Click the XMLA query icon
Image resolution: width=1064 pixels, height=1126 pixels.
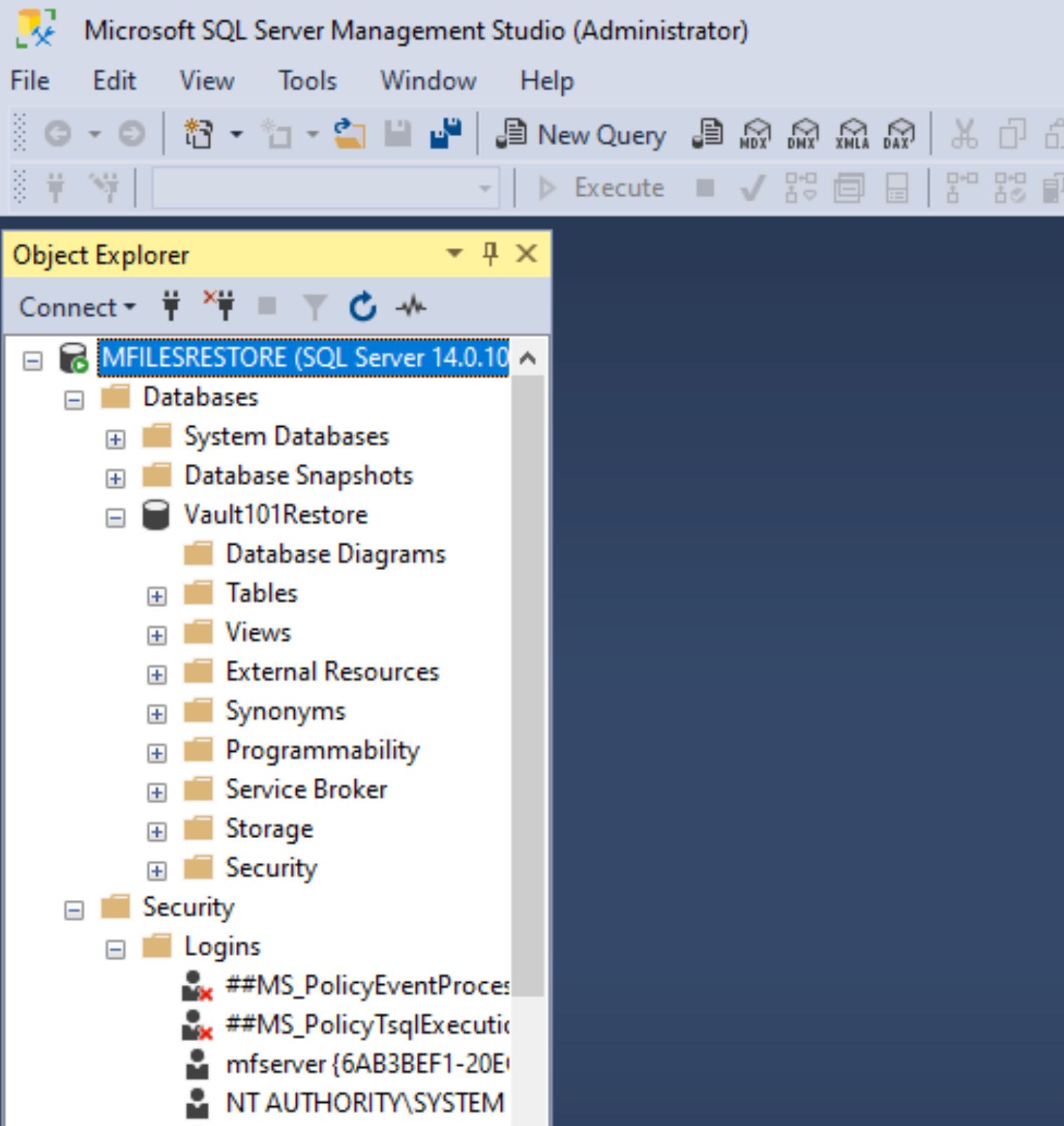point(852,133)
